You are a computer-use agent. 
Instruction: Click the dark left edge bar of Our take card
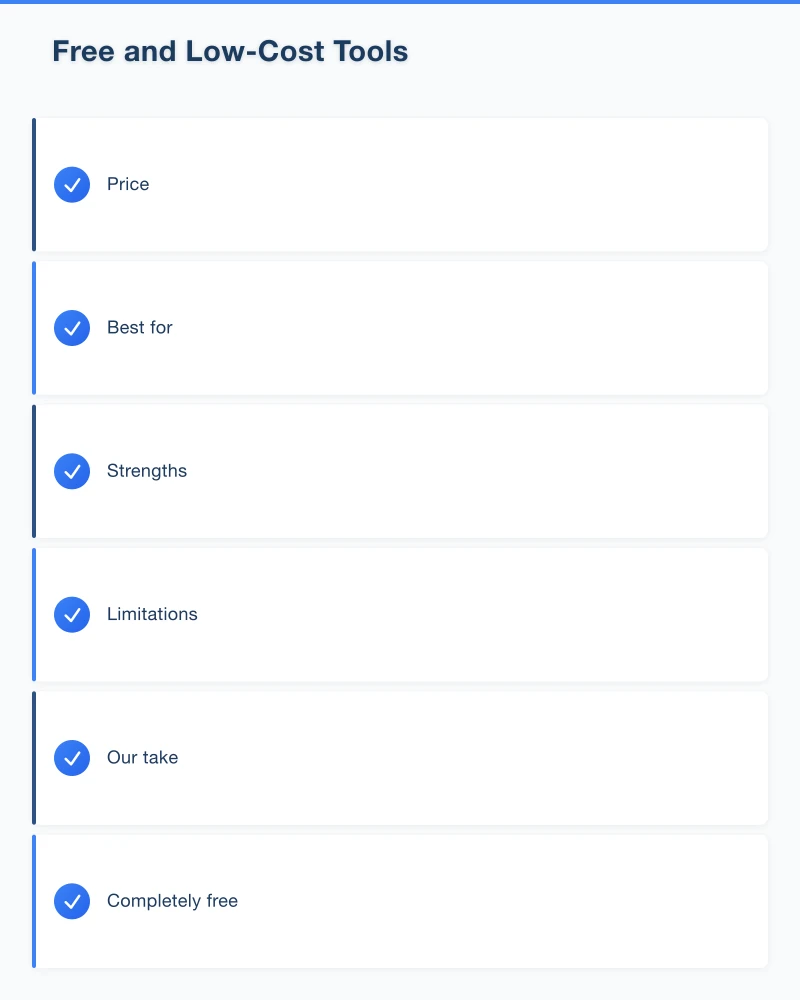(x=34, y=758)
